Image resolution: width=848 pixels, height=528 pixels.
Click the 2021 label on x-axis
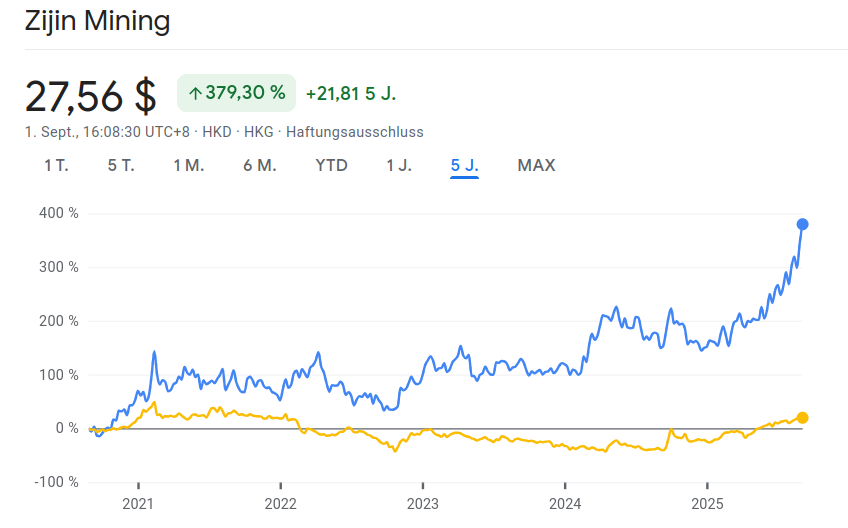[x=138, y=501]
